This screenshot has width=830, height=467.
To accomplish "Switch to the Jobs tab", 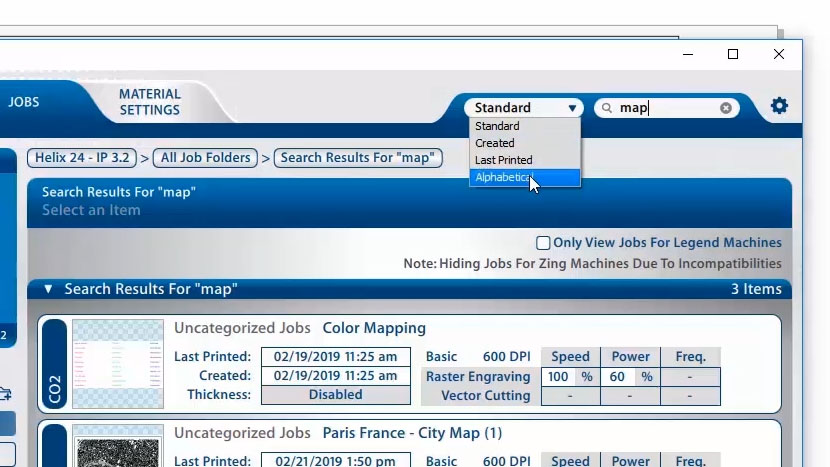I will pyautogui.click(x=24, y=102).
